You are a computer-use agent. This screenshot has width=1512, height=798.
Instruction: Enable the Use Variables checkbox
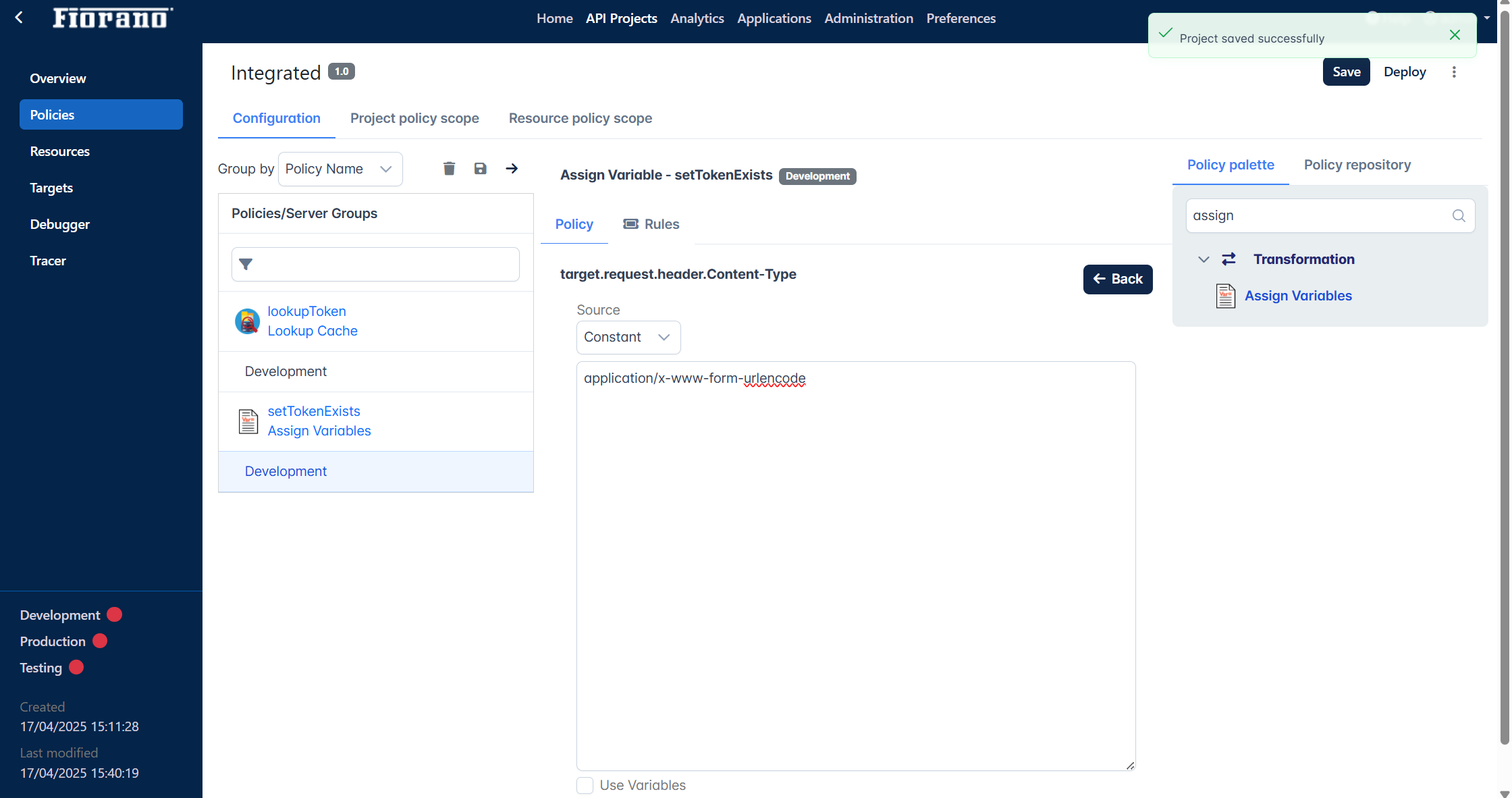click(x=585, y=785)
